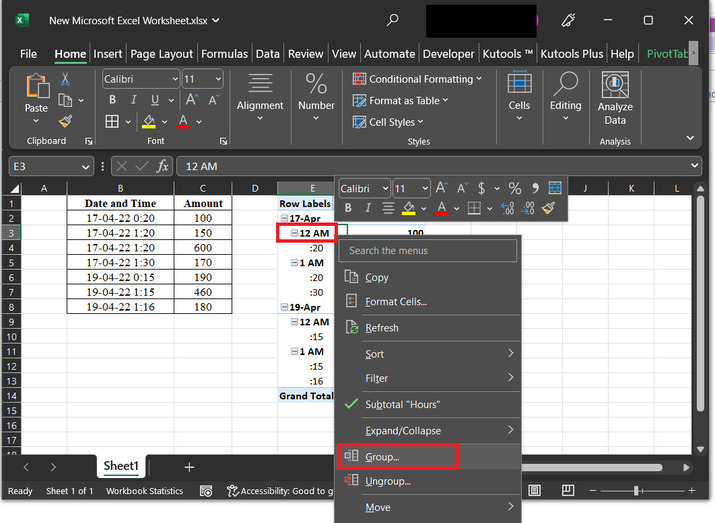The width and height of the screenshot is (715, 523).
Task: Toggle Bold in the ribbon Font group
Action: pyautogui.click(x=112, y=100)
